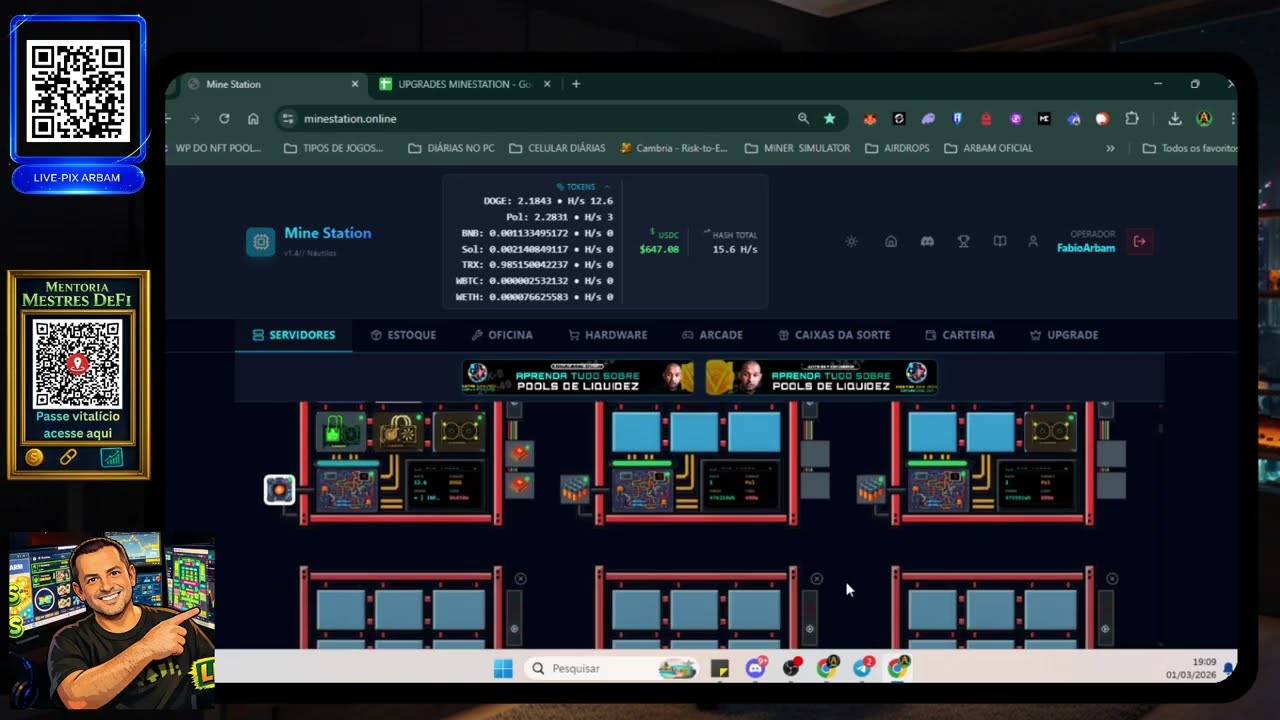
Task: Click the stats monitor in second rack
Action: tap(738, 486)
